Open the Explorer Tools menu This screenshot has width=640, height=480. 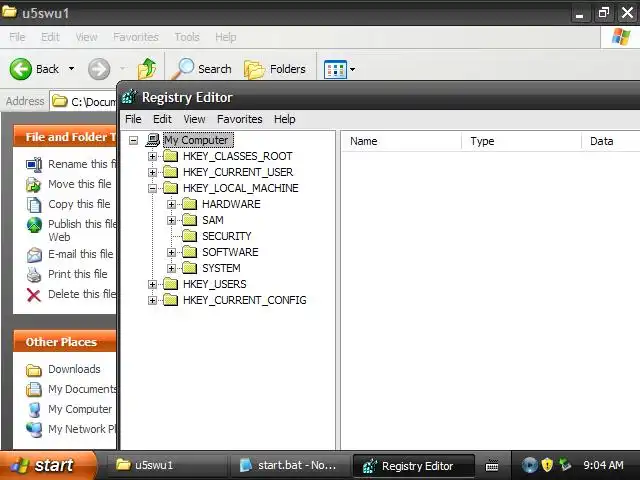pos(187,37)
